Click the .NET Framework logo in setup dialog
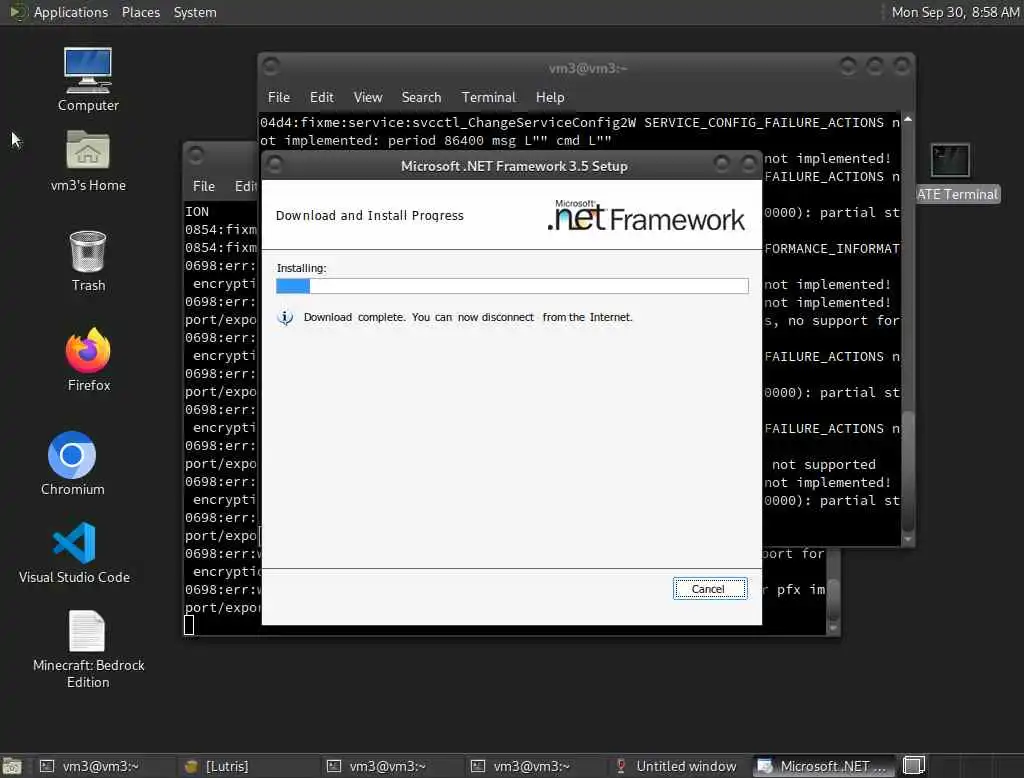This screenshot has height=778, width=1024. pos(646,216)
